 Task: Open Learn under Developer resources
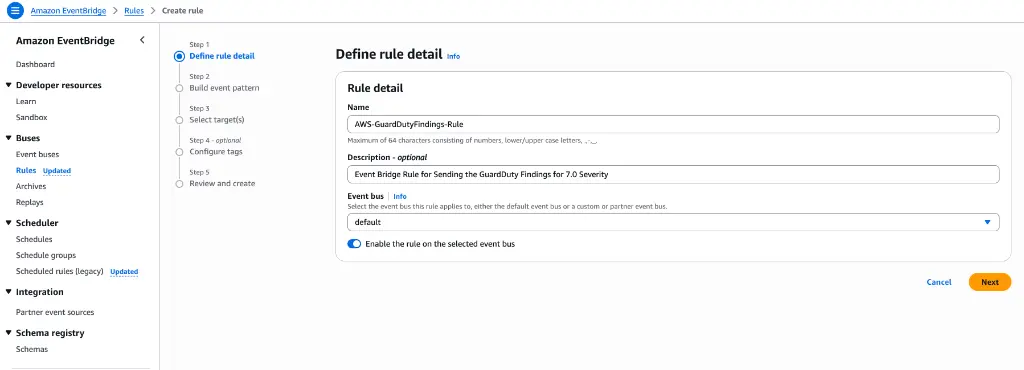[26, 102]
